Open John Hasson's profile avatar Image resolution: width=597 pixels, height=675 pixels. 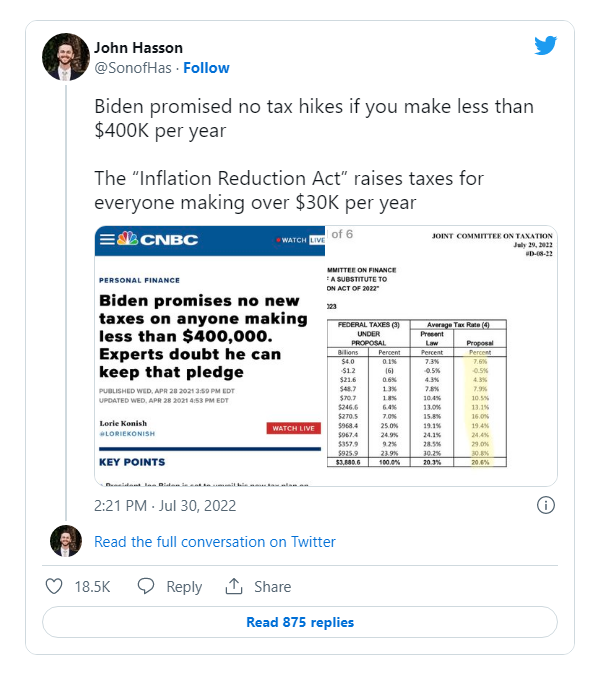coord(66,57)
